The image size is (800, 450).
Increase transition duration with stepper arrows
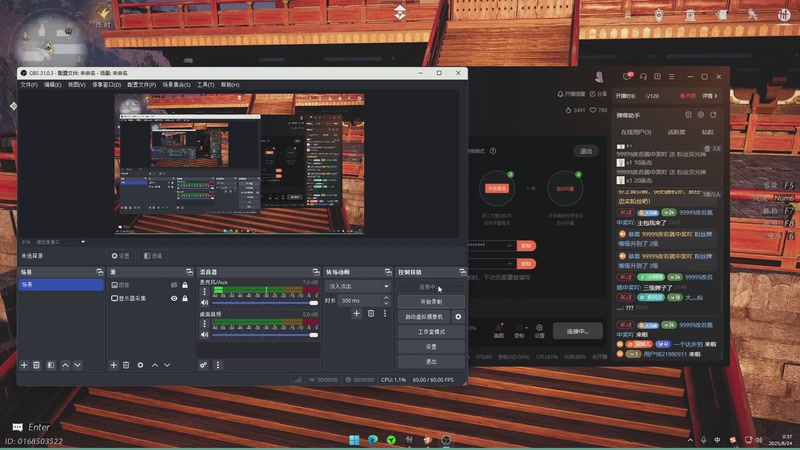(x=386, y=298)
